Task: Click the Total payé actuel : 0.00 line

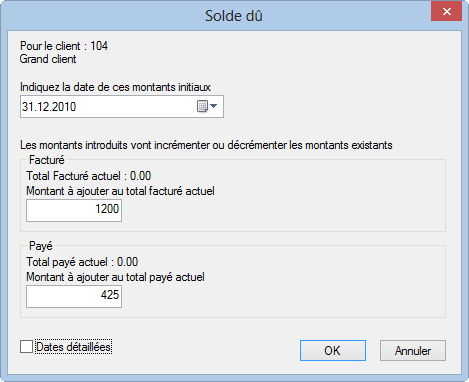Action: pos(82,262)
